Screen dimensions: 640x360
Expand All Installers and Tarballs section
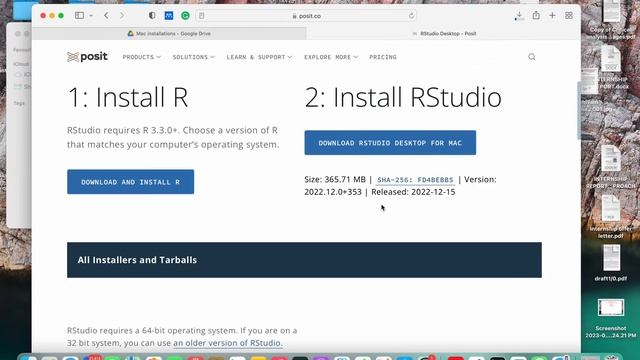304,260
